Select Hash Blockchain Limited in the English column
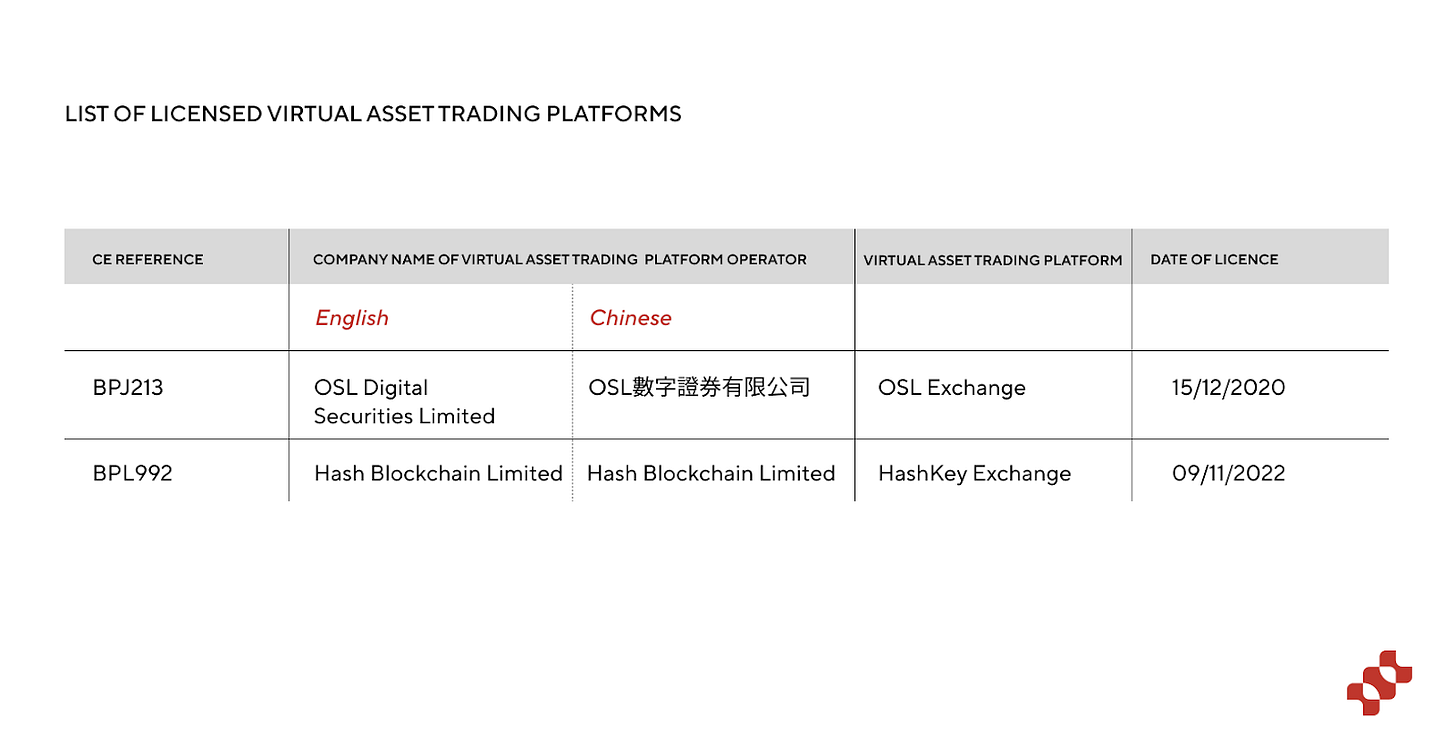 (x=438, y=473)
